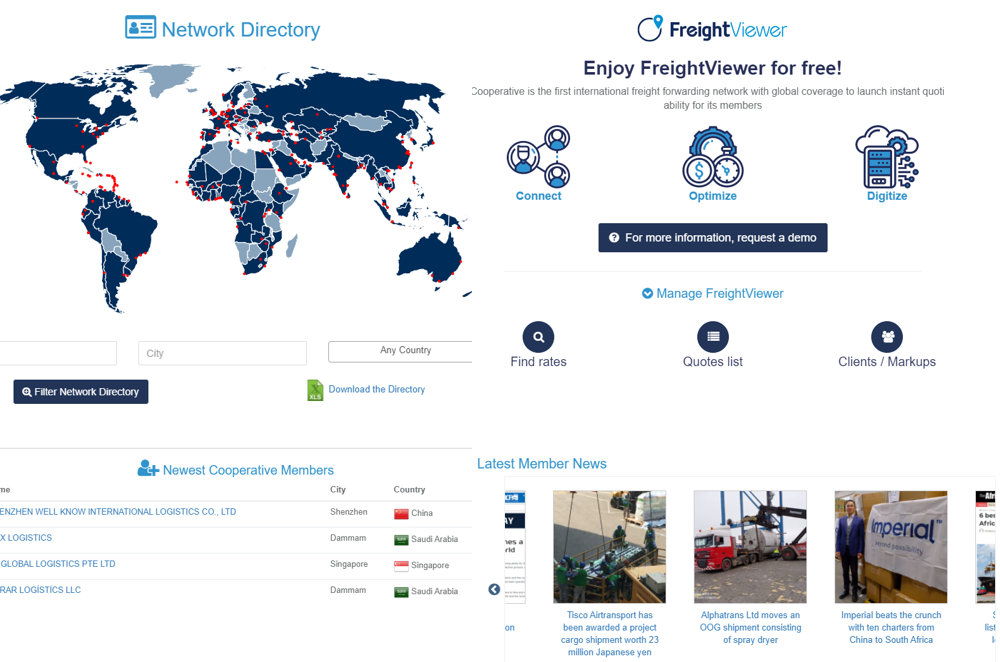Open the Connect feature icon

tap(538, 155)
